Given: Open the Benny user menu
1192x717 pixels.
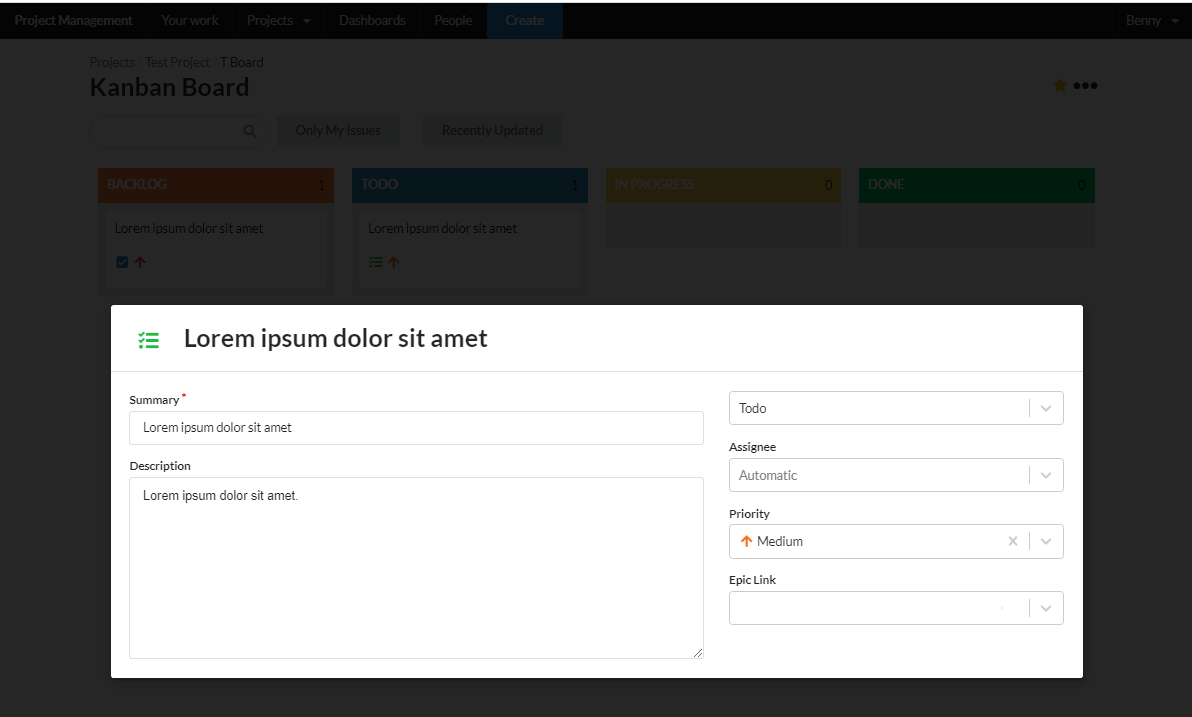Looking at the screenshot, I should point(1152,21).
